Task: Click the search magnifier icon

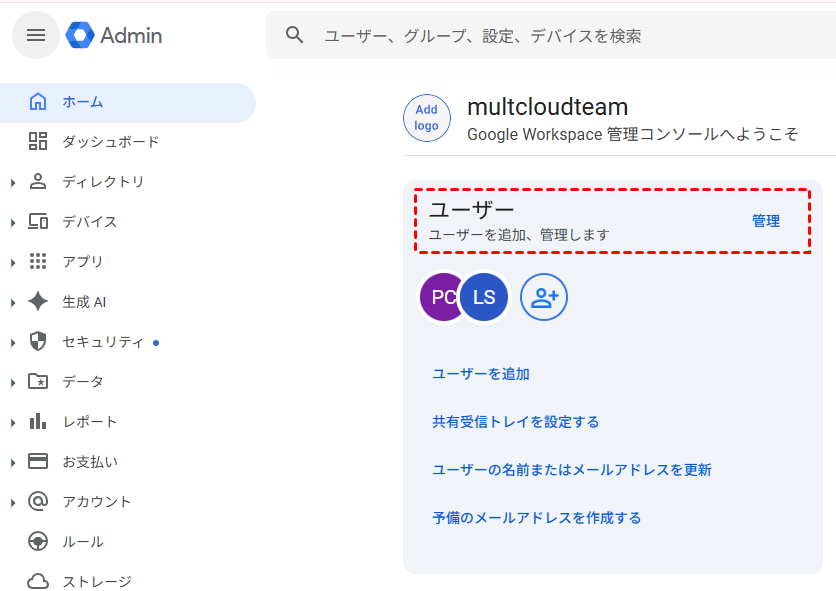Action: click(294, 35)
